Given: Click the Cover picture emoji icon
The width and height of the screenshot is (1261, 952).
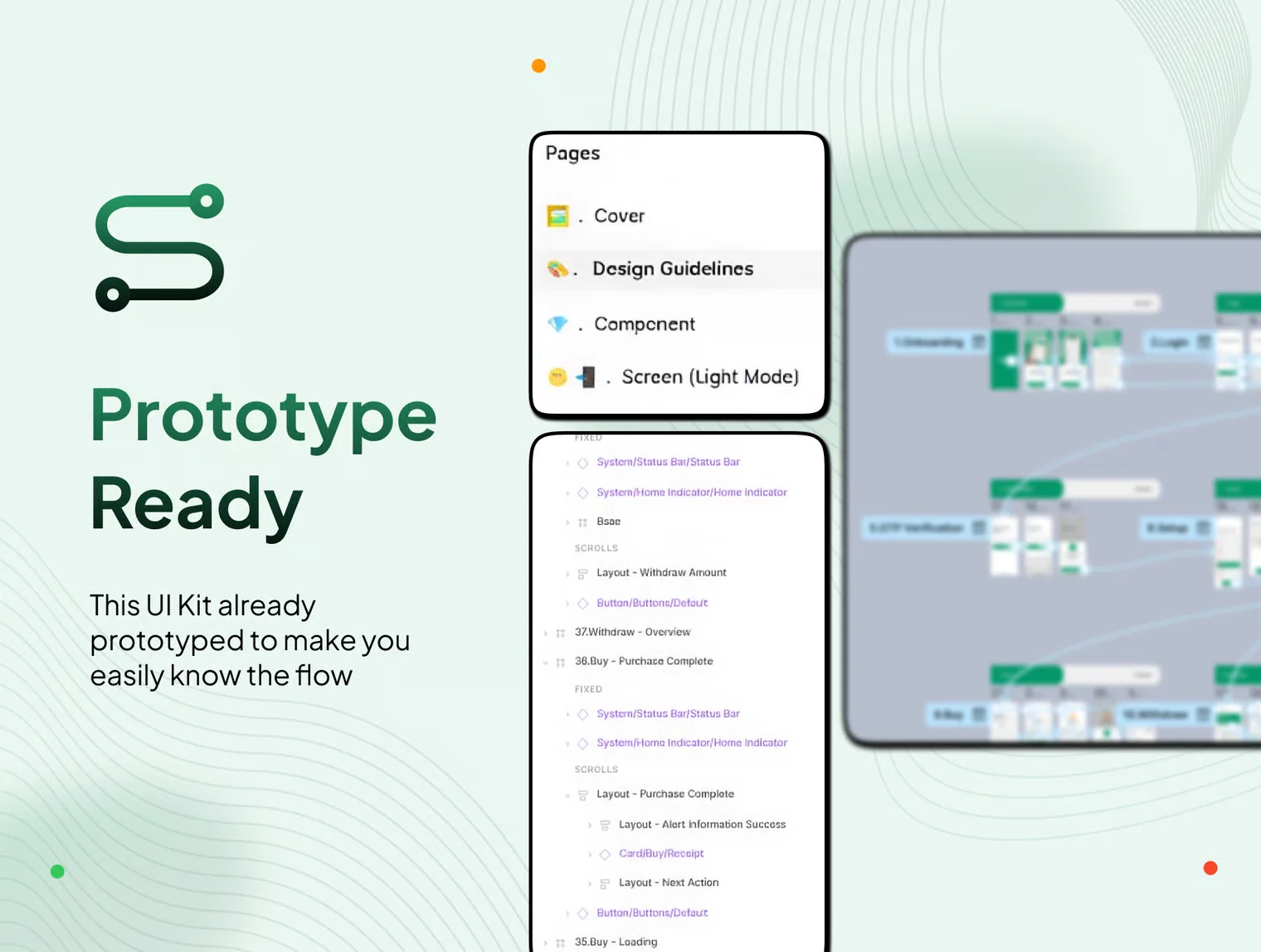Looking at the screenshot, I should (x=557, y=216).
